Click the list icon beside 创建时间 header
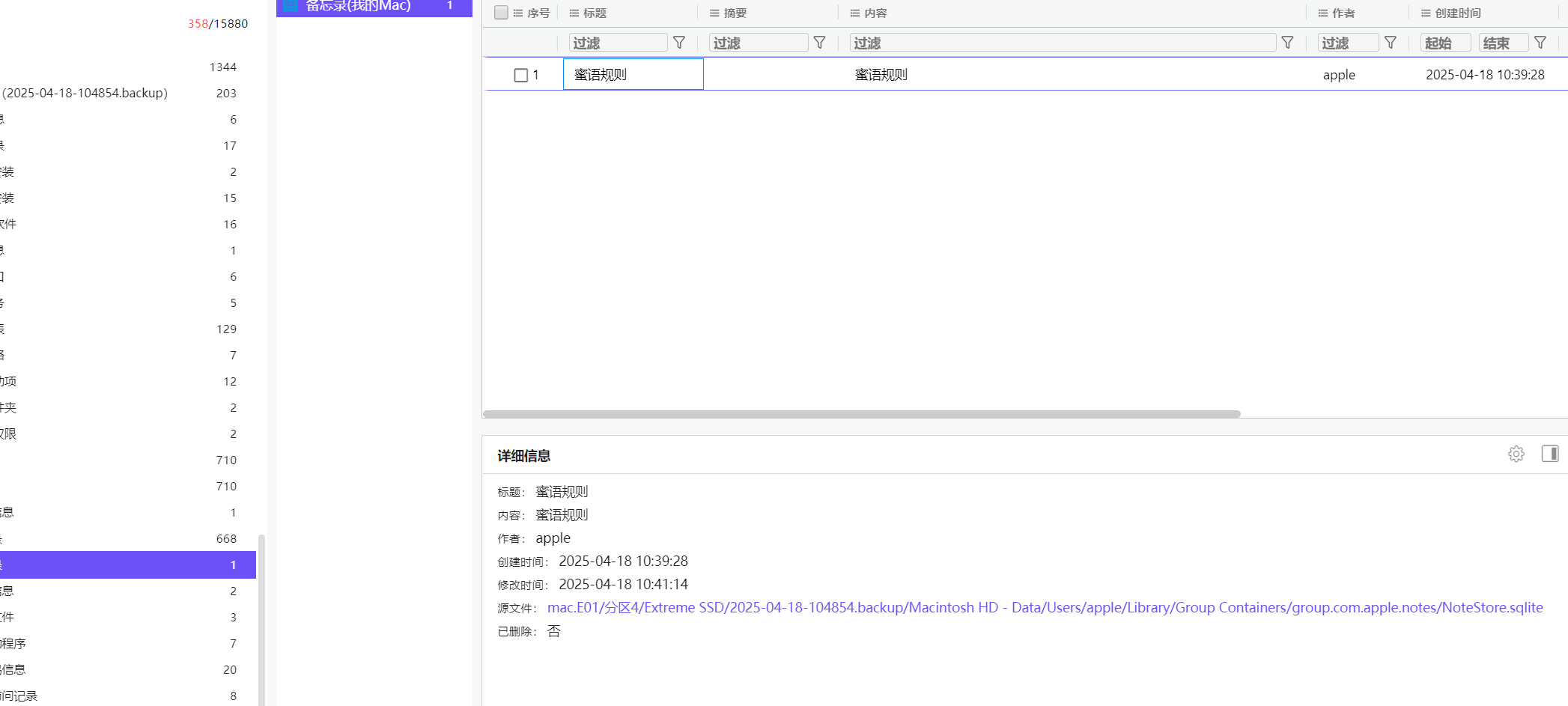Image resolution: width=1568 pixels, height=706 pixels. coord(1425,12)
